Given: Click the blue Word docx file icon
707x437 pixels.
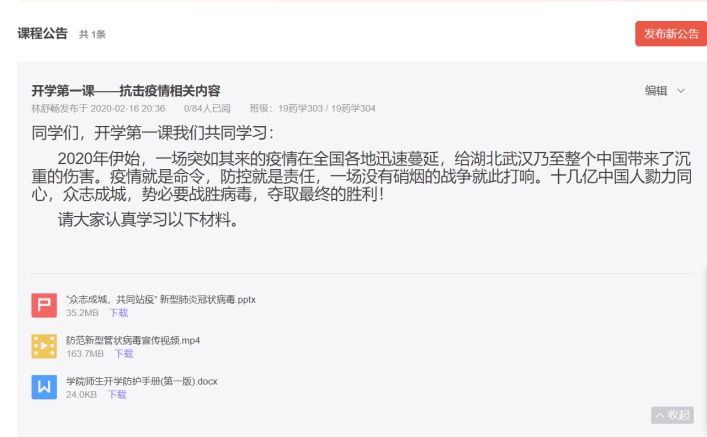Looking at the screenshot, I should pos(44,387).
